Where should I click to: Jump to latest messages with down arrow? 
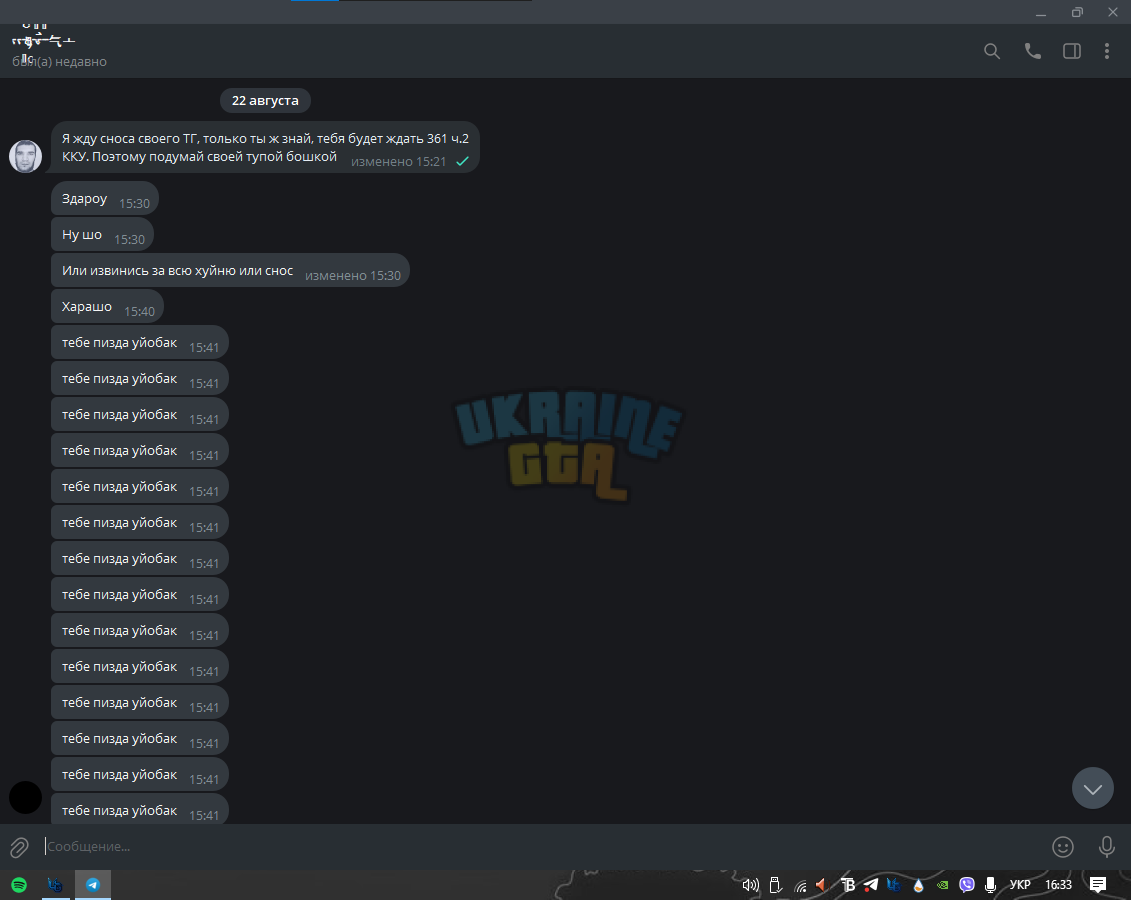[x=1093, y=788]
